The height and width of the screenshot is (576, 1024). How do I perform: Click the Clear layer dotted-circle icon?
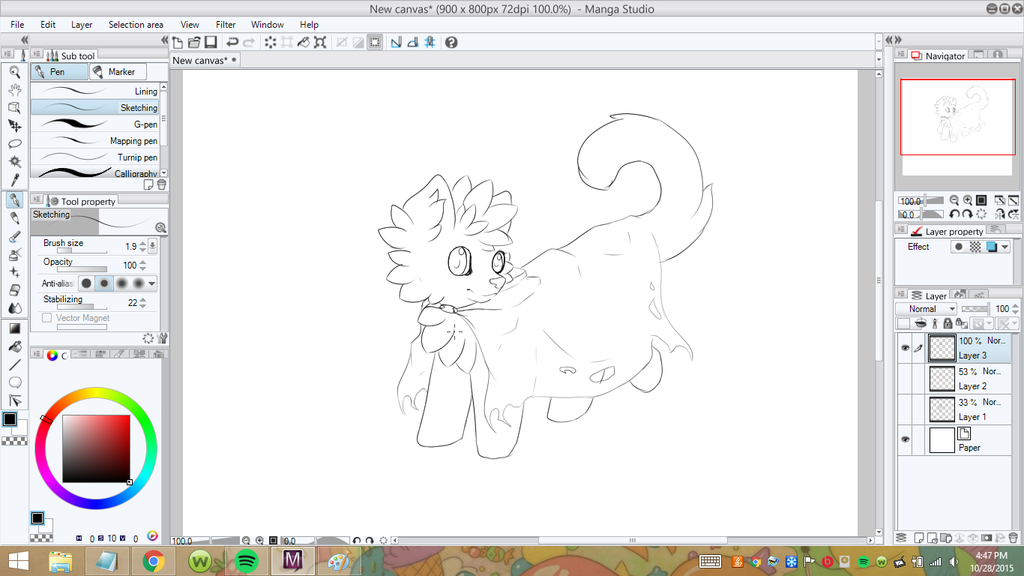click(270, 42)
